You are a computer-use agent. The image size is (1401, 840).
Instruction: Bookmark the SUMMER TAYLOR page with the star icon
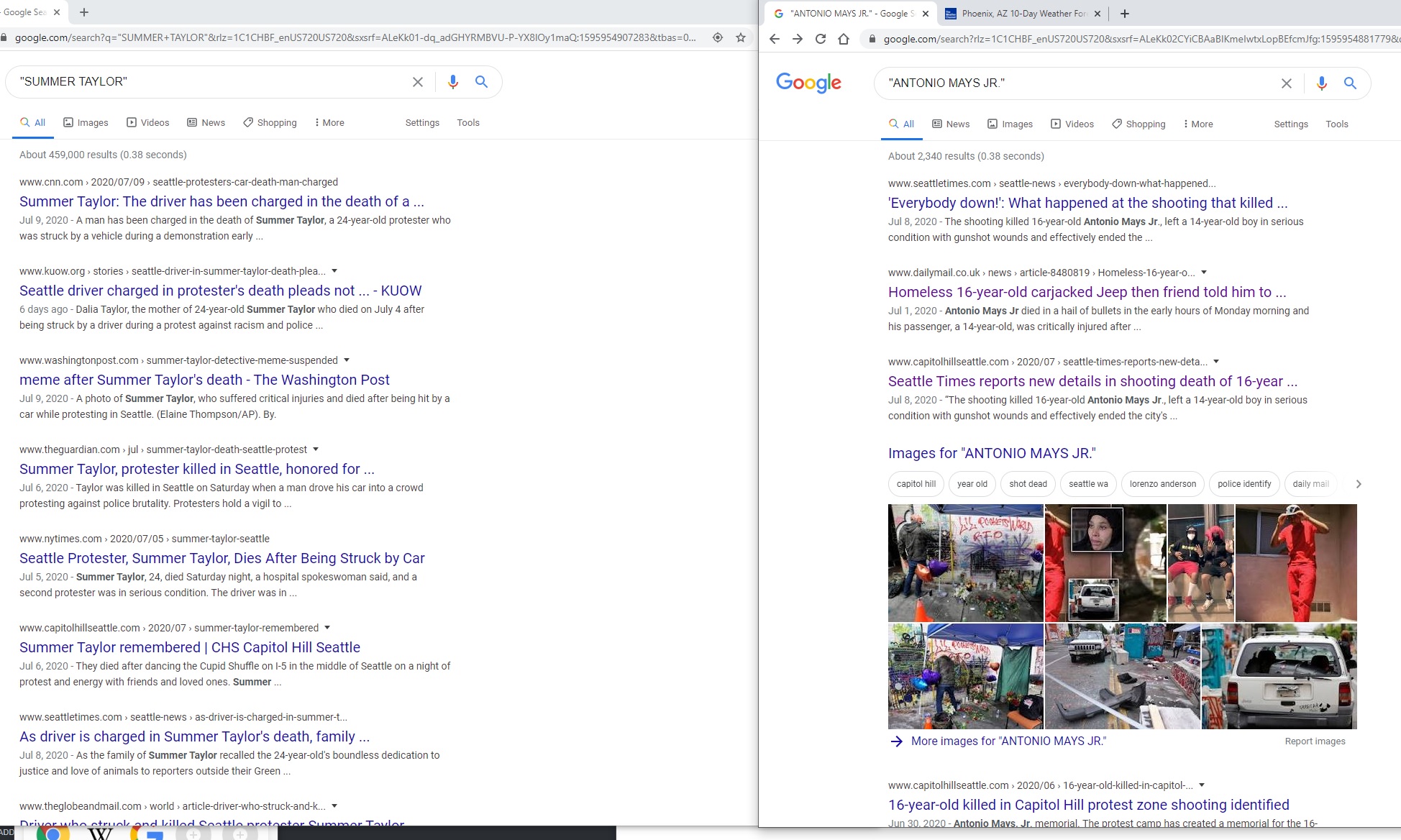tap(741, 37)
